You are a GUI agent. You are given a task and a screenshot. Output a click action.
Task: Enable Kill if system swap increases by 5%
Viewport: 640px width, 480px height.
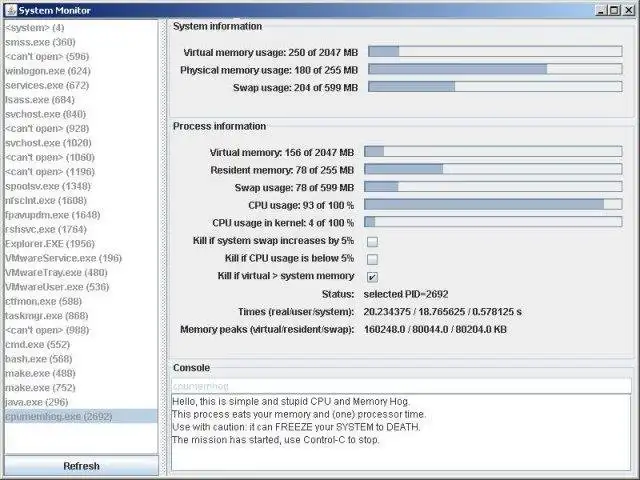pyautogui.click(x=372, y=242)
